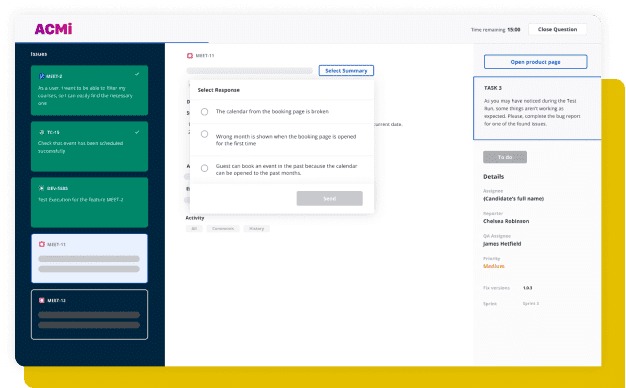
Task: Click the MEET-11 bug icon in sidebar
Action: (42, 244)
